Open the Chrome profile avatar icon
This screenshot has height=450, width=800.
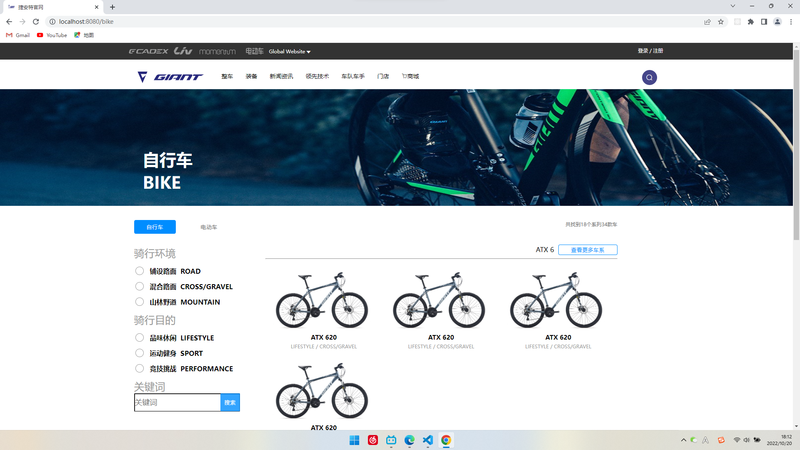[777, 21]
